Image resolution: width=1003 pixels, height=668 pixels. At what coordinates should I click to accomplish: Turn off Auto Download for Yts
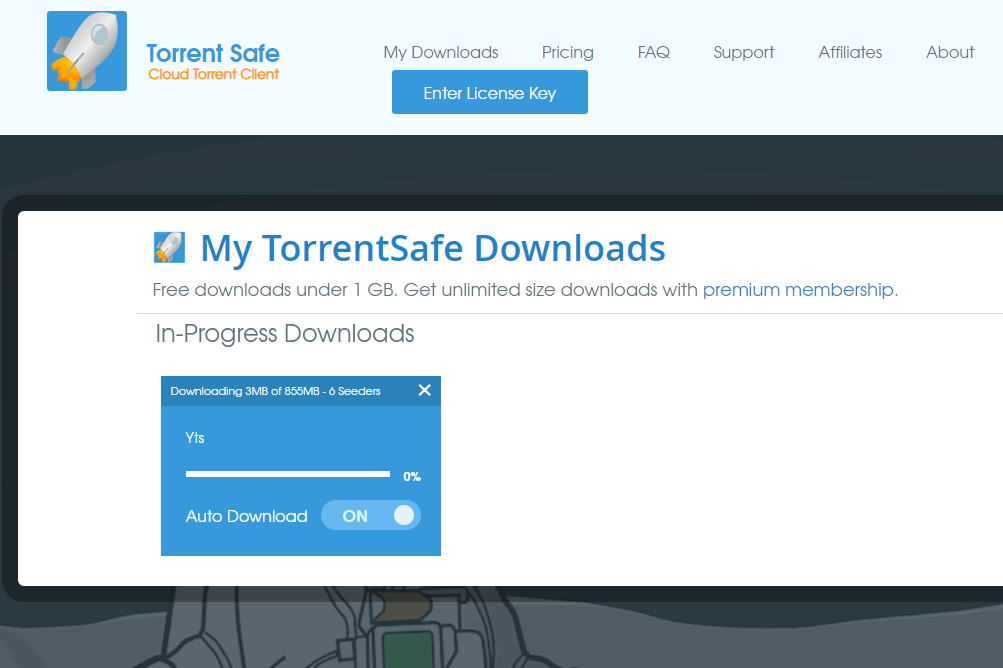[x=370, y=515]
